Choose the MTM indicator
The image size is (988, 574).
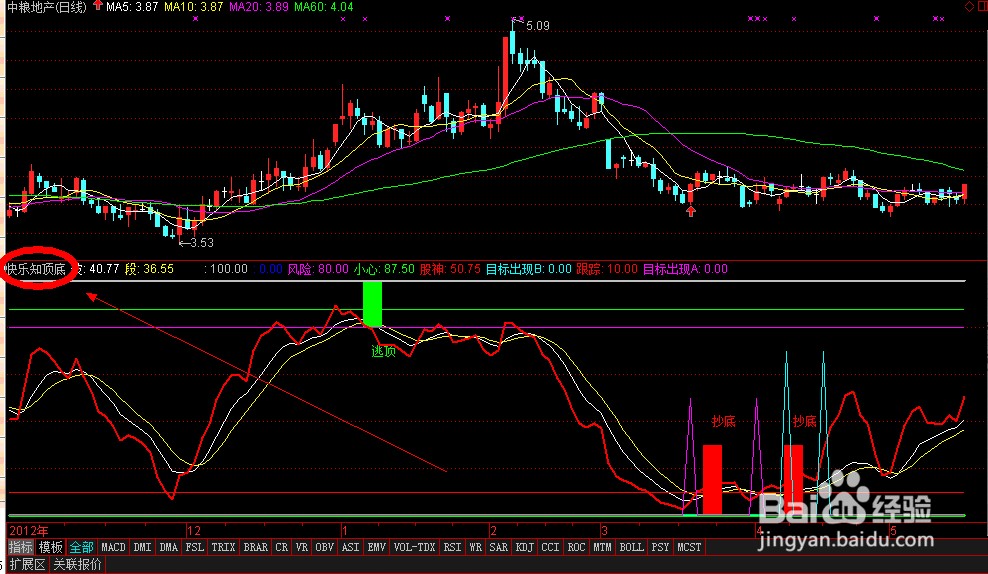[x=602, y=547]
